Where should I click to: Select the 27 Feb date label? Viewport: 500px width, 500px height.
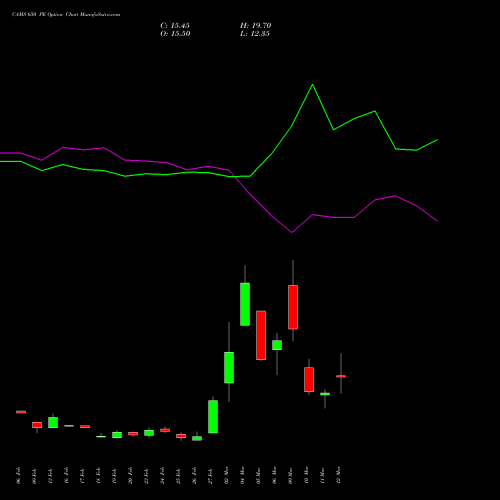210,475
